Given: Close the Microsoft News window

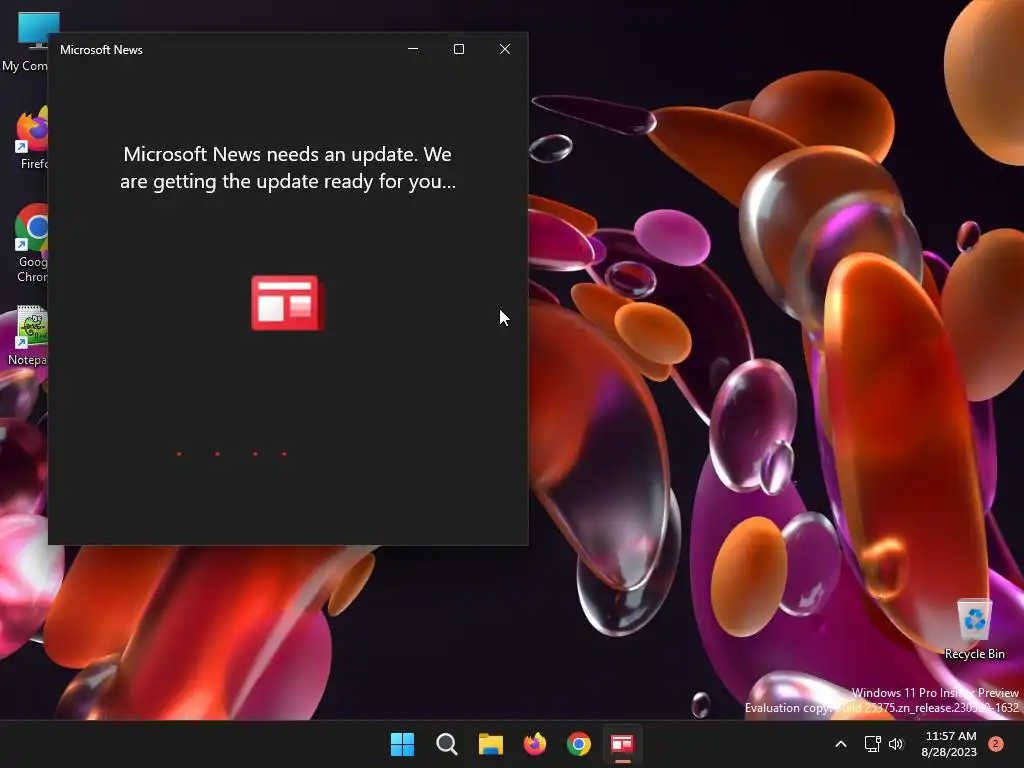Looking at the screenshot, I should [505, 49].
